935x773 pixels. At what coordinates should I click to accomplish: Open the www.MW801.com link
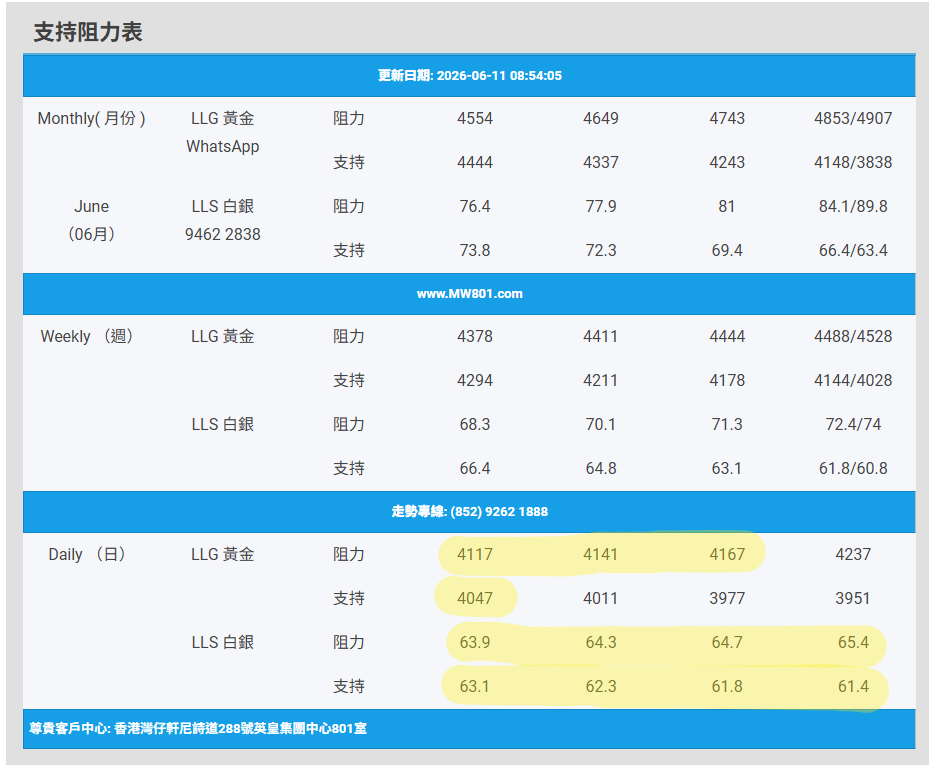469,294
